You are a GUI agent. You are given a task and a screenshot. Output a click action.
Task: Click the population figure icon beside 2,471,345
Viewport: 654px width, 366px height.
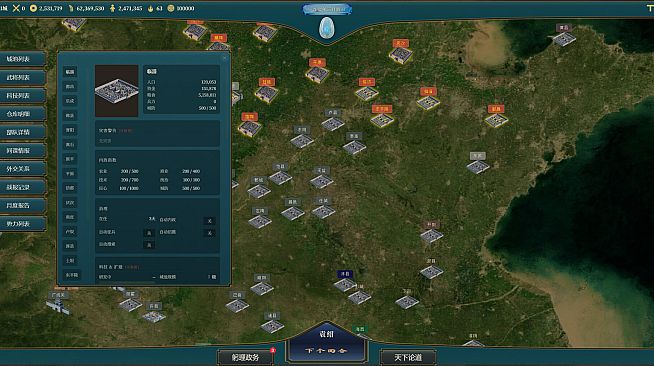tap(112, 8)
